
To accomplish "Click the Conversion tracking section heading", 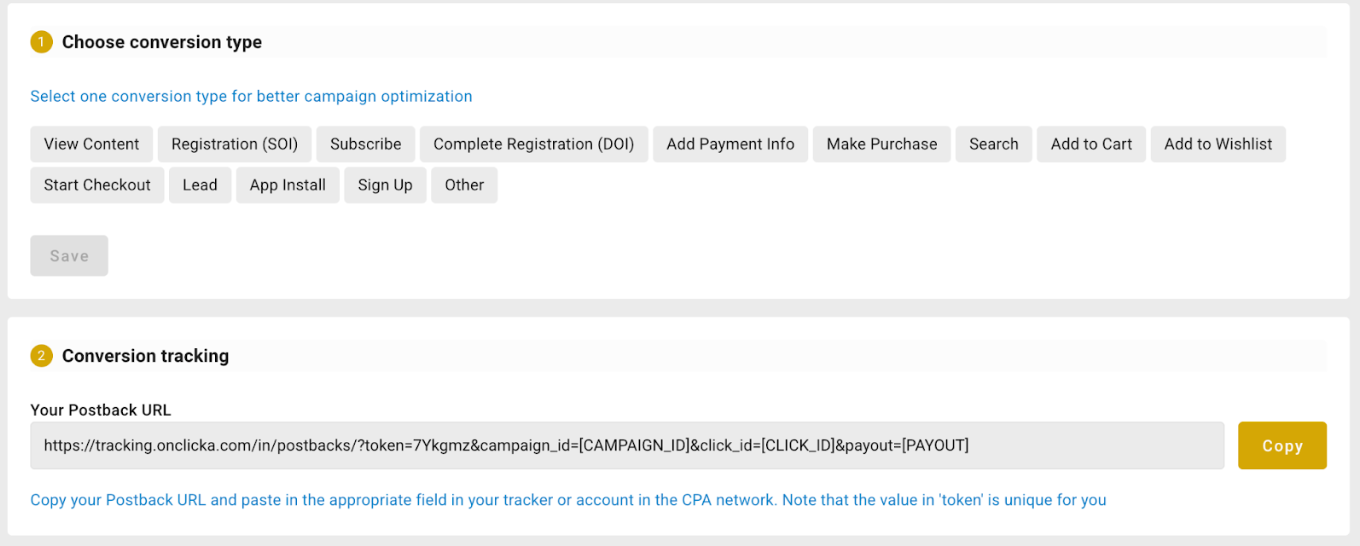I will 145,356.
